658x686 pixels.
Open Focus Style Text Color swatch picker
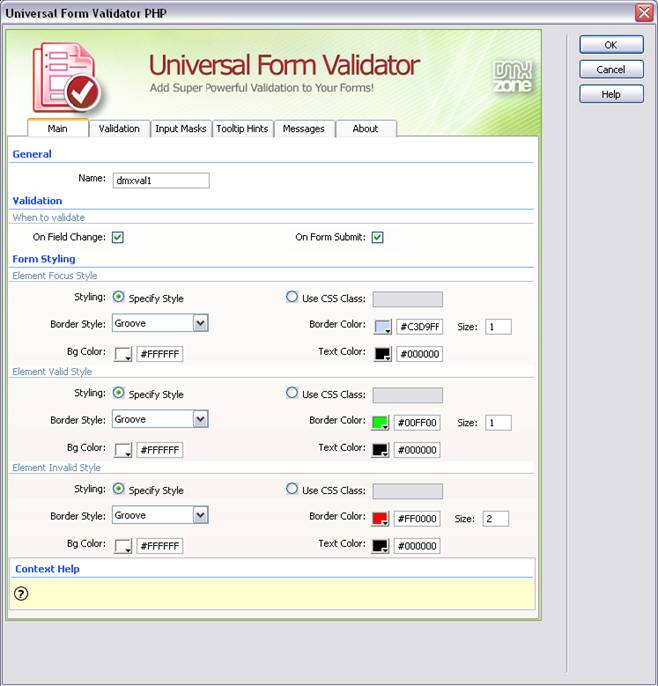coord(383,354)
